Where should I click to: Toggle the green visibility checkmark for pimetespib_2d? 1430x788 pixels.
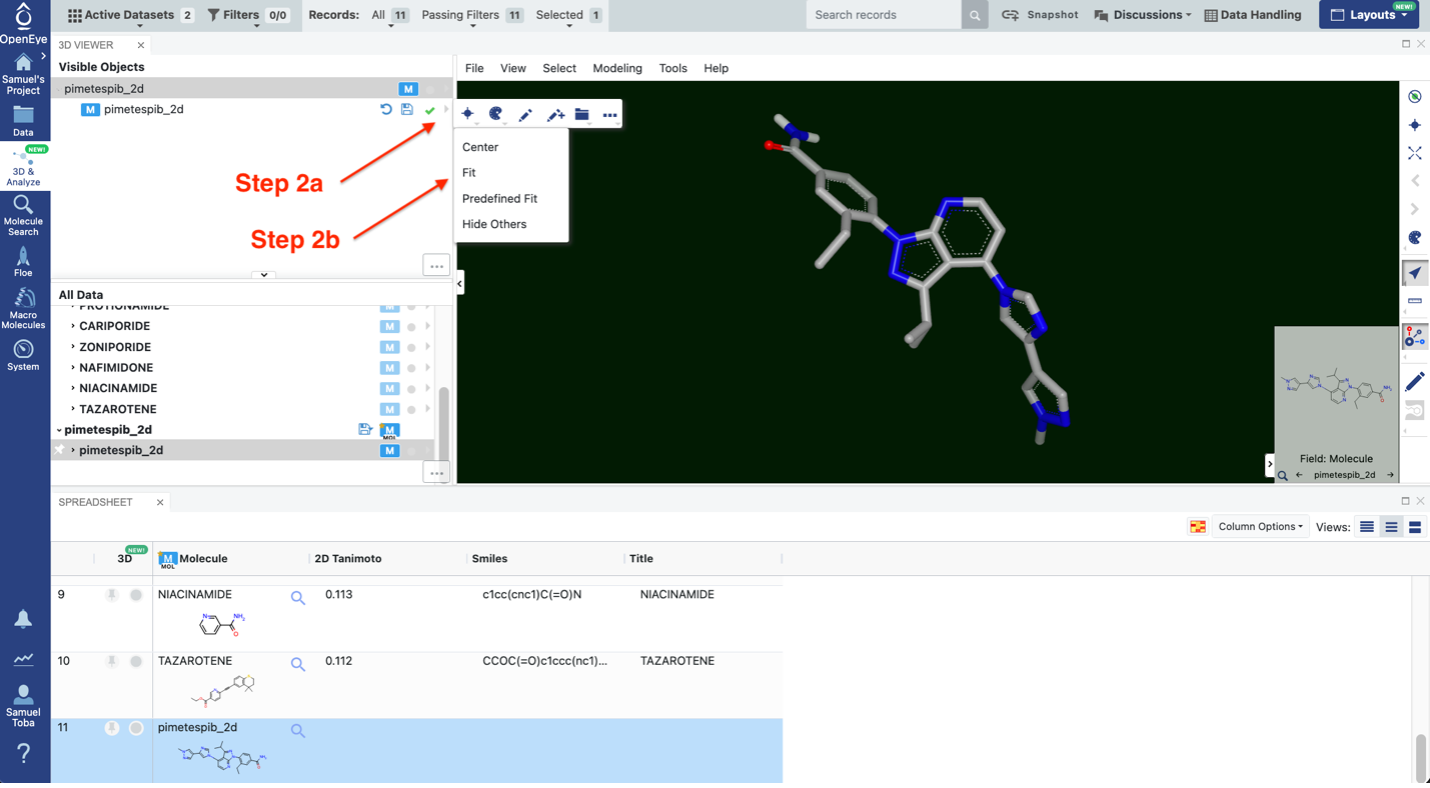point(430,110)
